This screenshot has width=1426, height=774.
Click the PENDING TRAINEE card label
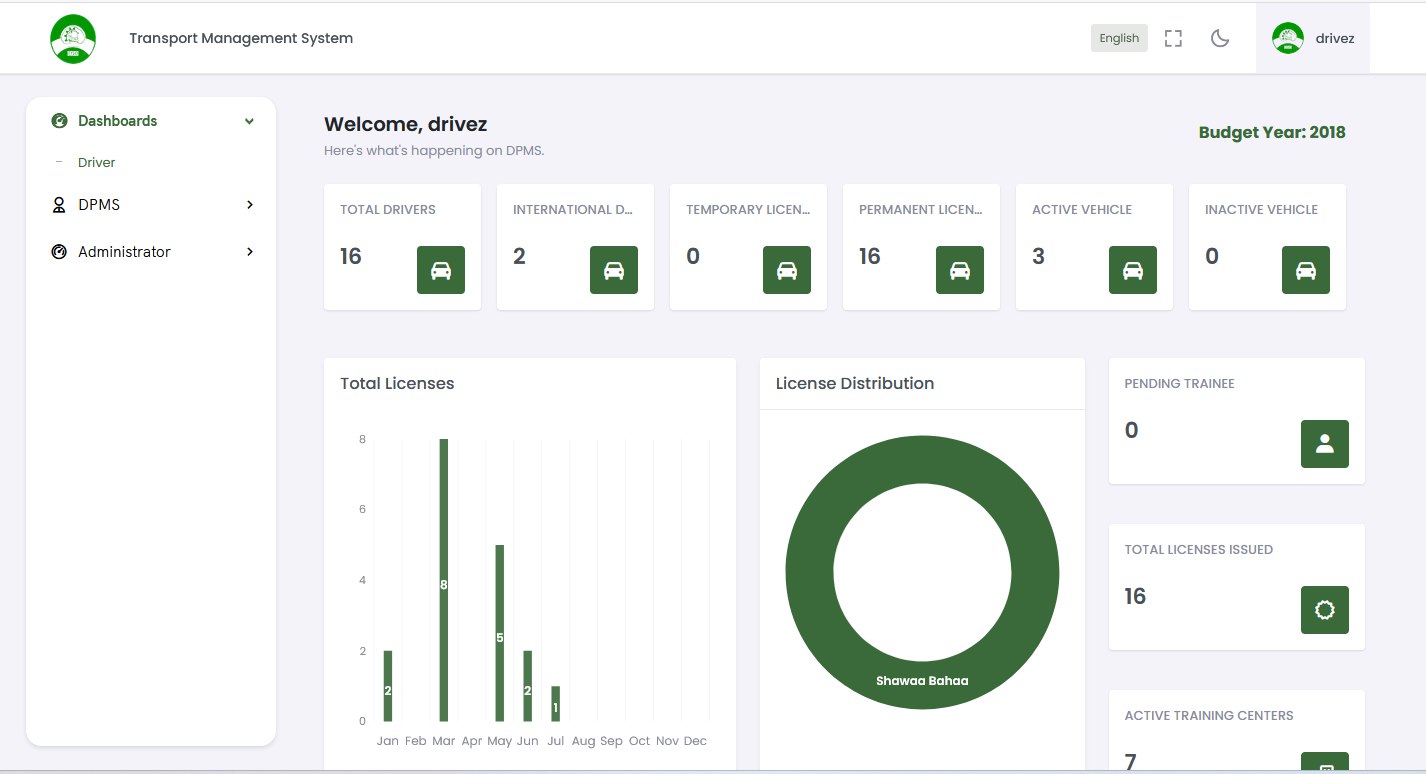(1180, 384)
